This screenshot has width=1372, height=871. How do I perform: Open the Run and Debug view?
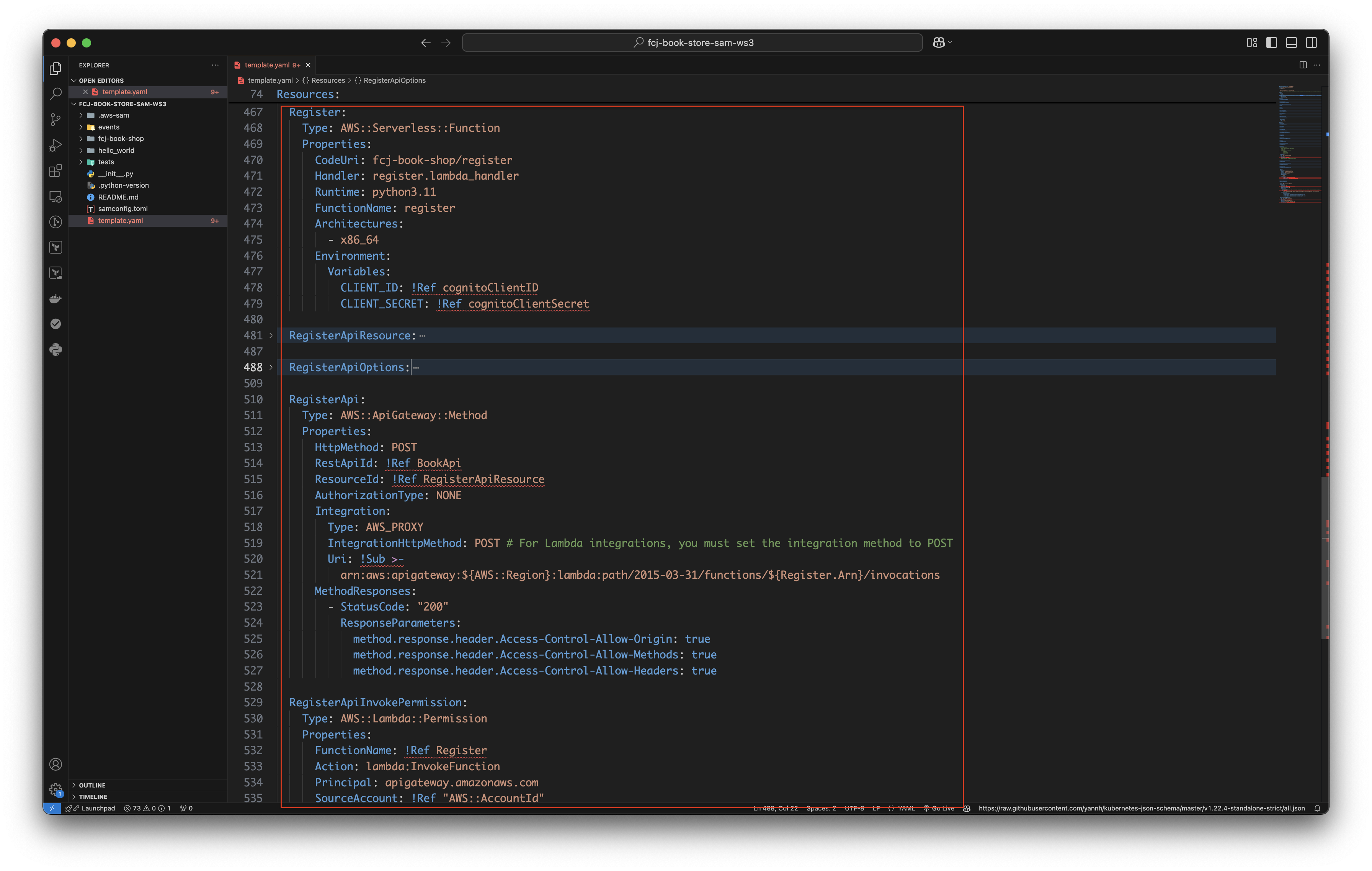point(55,145)
